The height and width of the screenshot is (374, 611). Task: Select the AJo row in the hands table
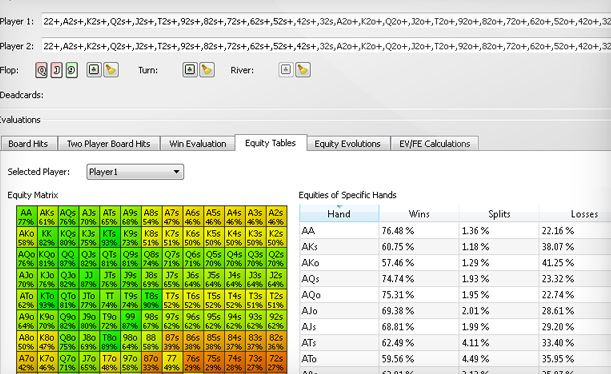coord(455,310)
